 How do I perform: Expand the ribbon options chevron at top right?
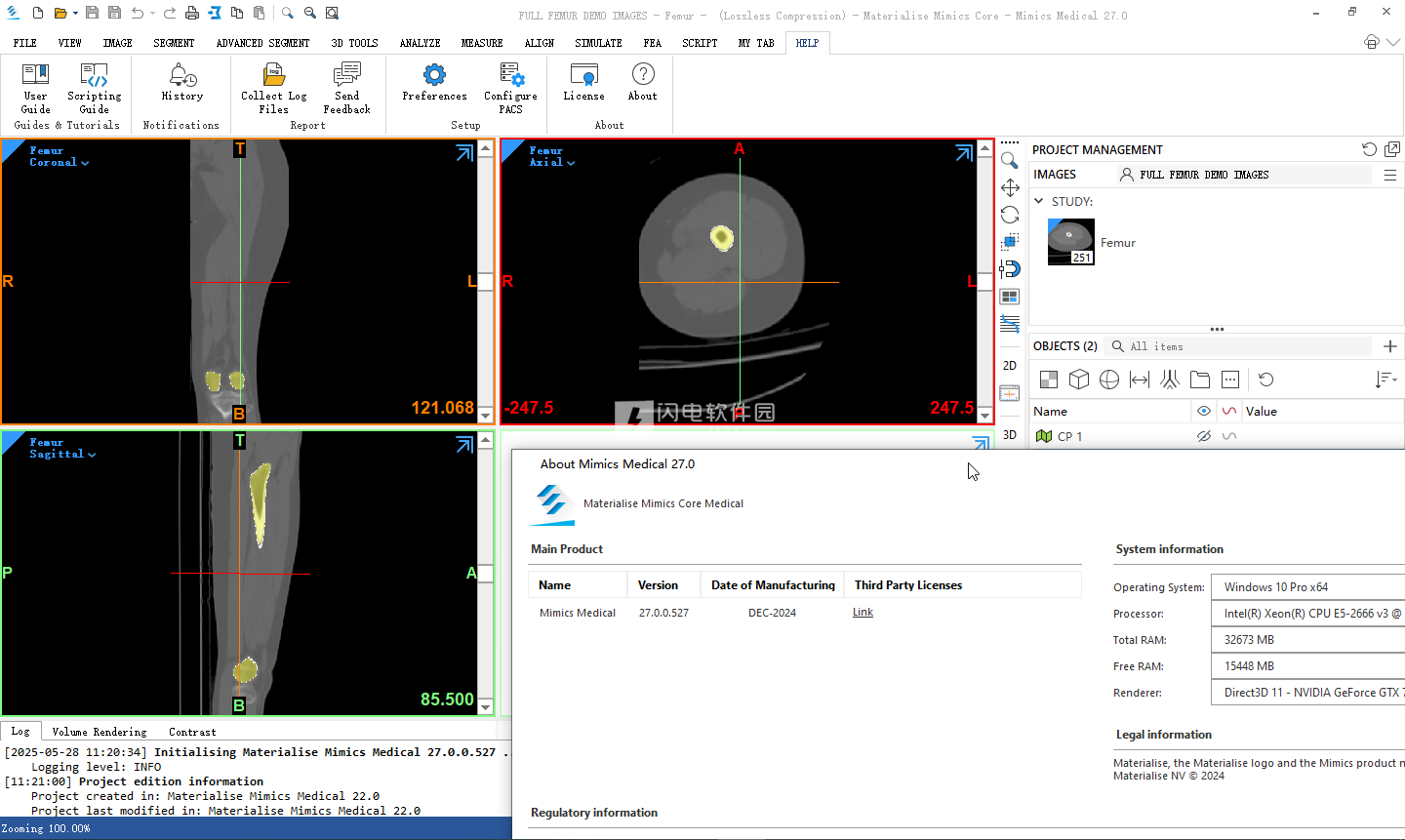pyautogui.click(x=1393, y=42)
